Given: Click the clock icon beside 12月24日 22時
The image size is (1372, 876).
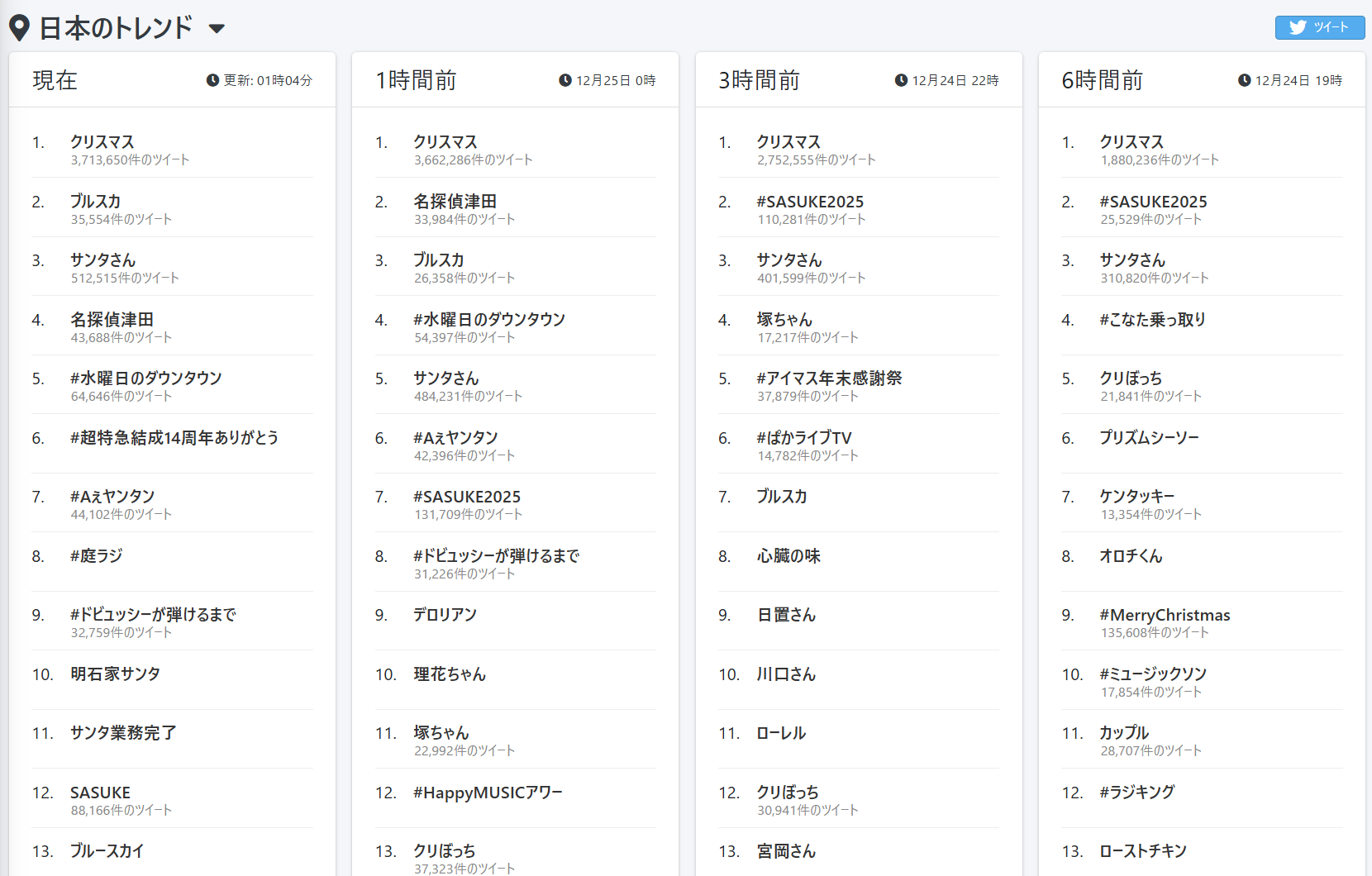Looking at the screenshot, I should click(x=901, y=80).
